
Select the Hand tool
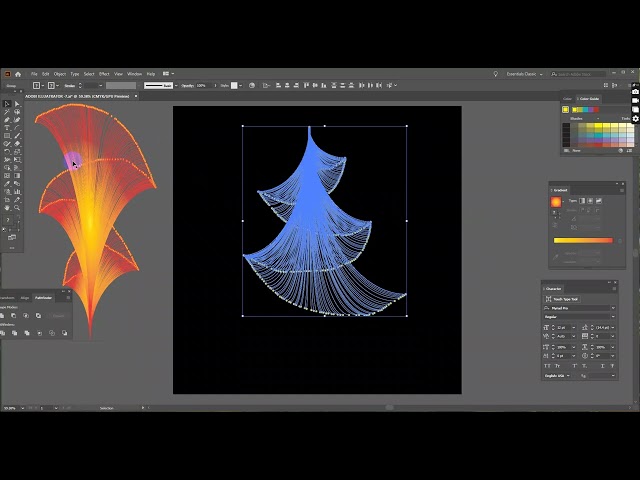coord(7,208)
